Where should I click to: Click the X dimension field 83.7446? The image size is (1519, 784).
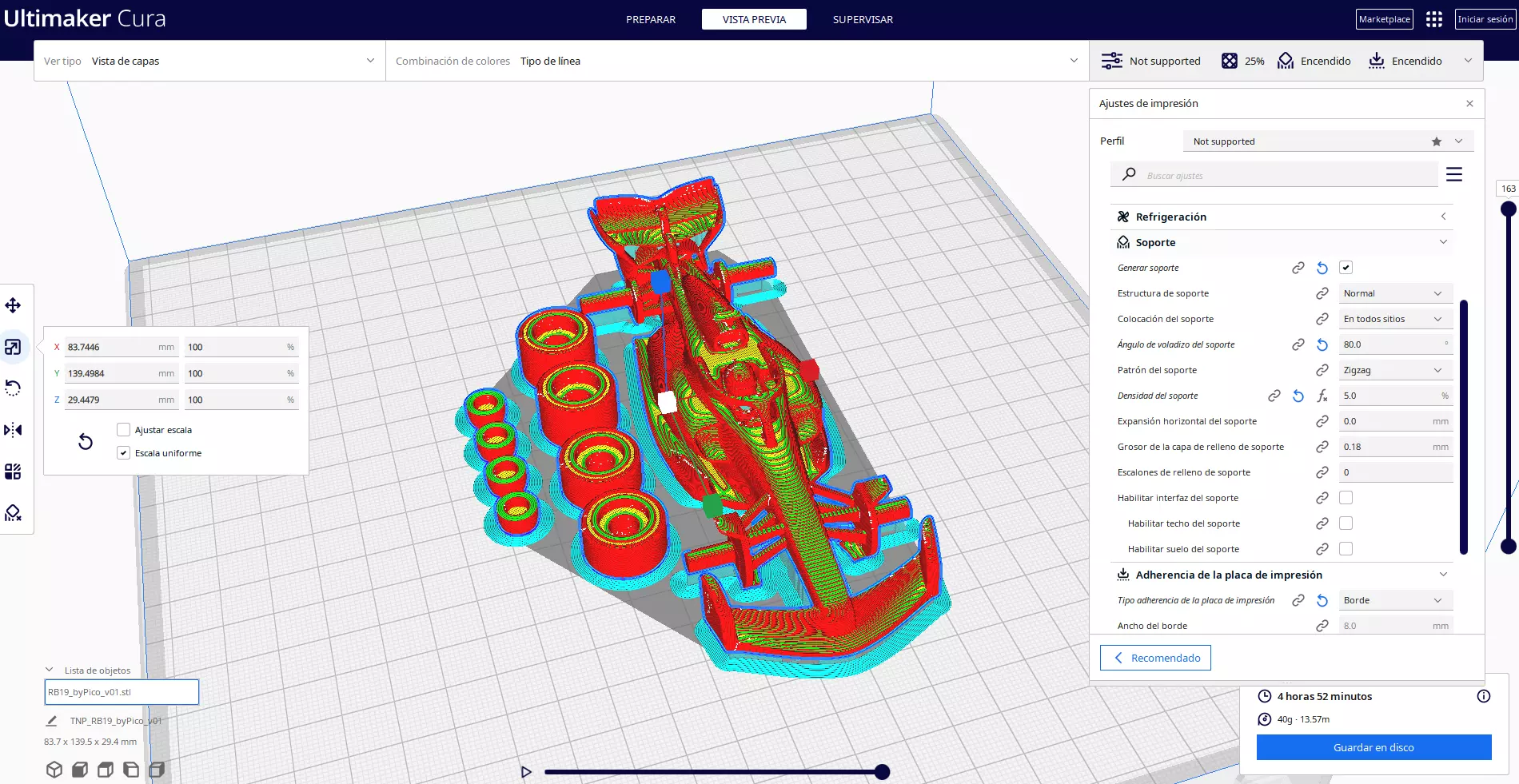click(x=122, y=347)
